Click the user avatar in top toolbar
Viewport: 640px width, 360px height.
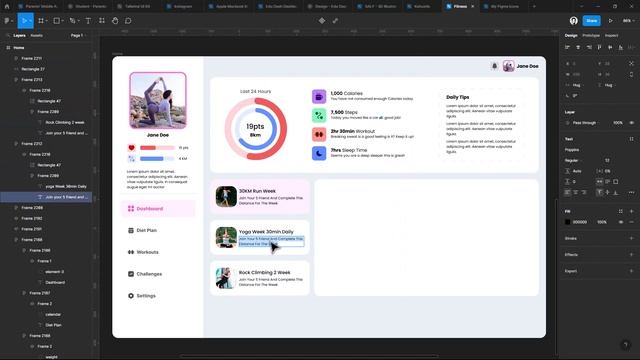(x=573, y=21)
